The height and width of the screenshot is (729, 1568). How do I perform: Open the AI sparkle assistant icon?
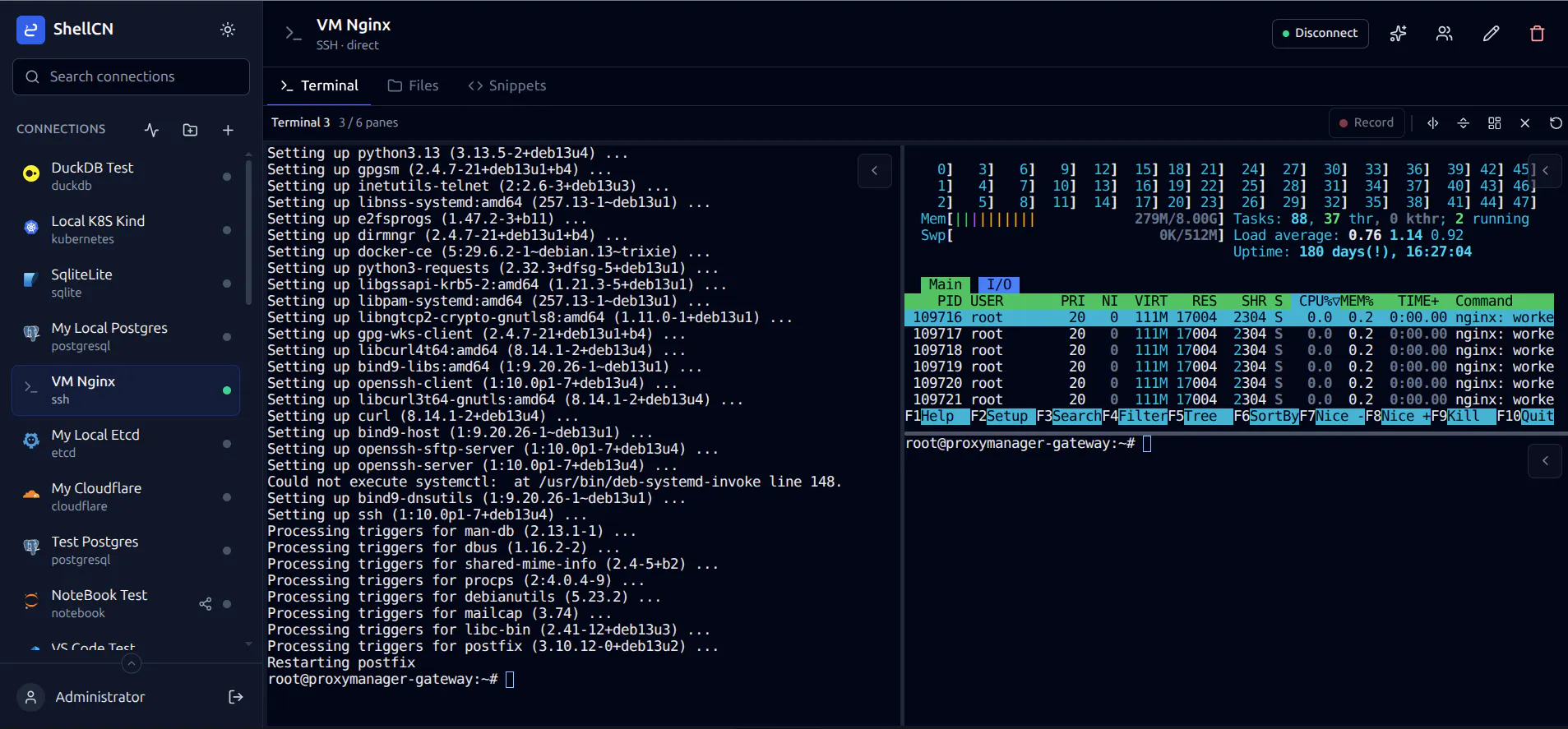point(1398,34)
